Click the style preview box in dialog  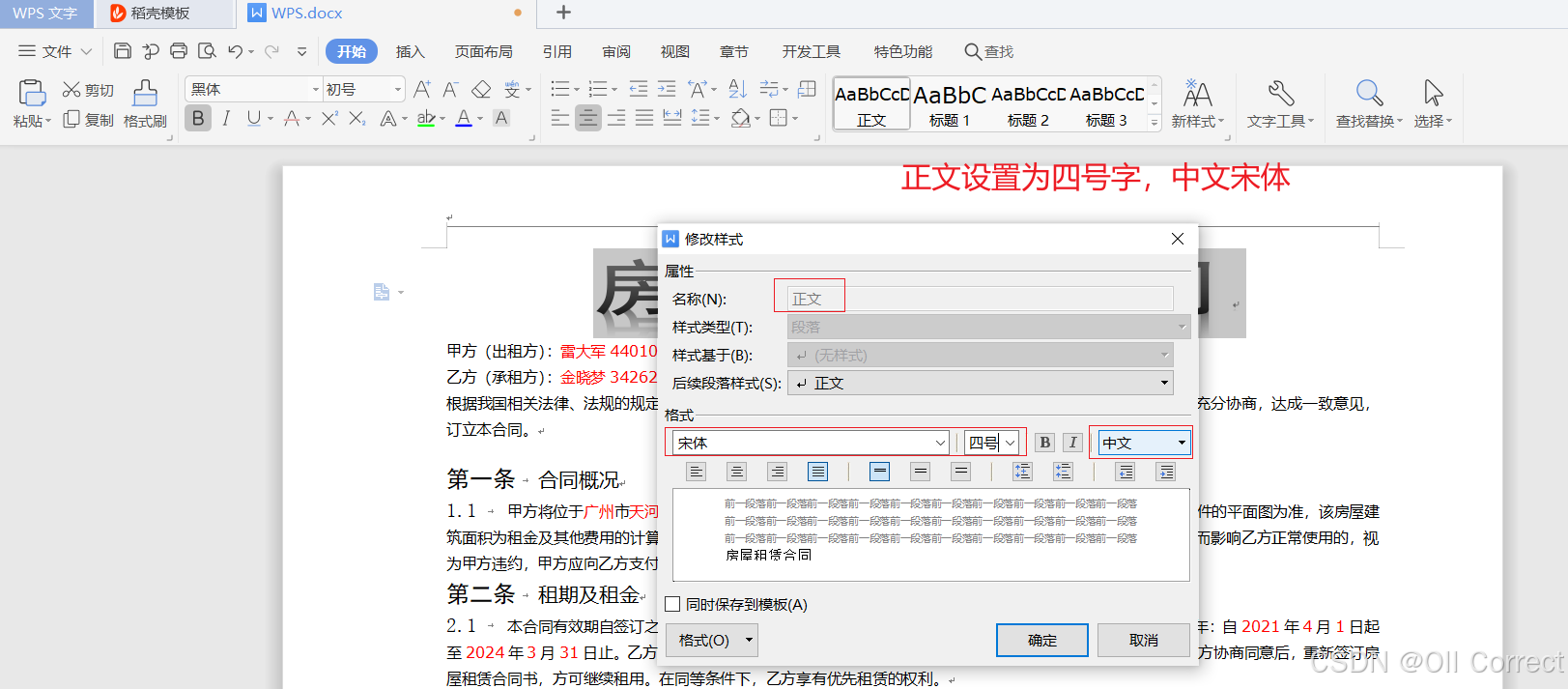pos(931,535)
